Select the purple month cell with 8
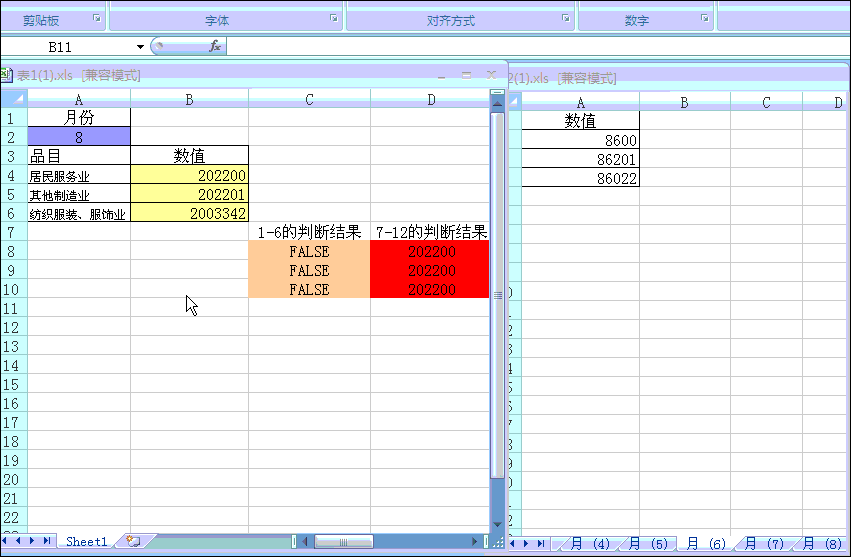This screenshot has height=557, width=851. 79,137
